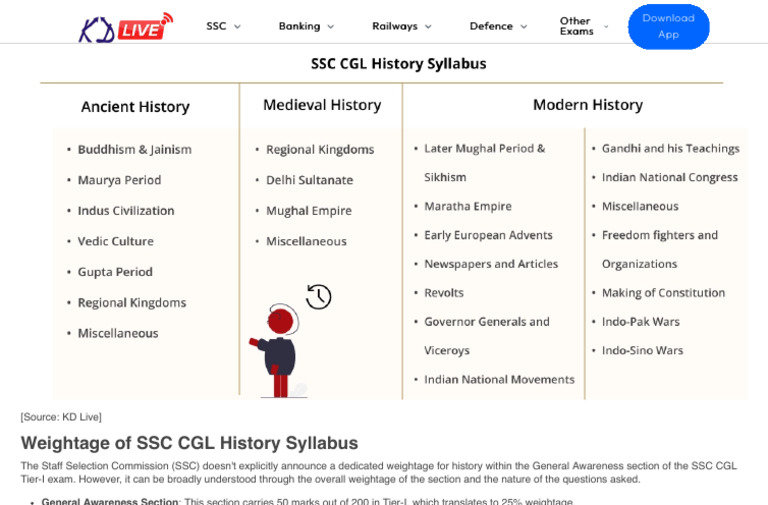Open the Railways menu item
This screenshot has height=505, width=768.
pos(395,26)
